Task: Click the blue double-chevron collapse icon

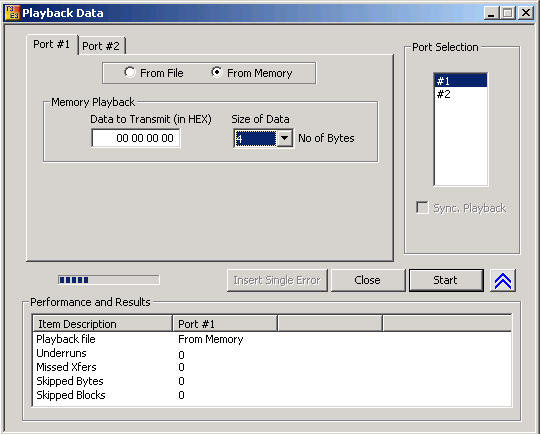Action: (502, 280)
